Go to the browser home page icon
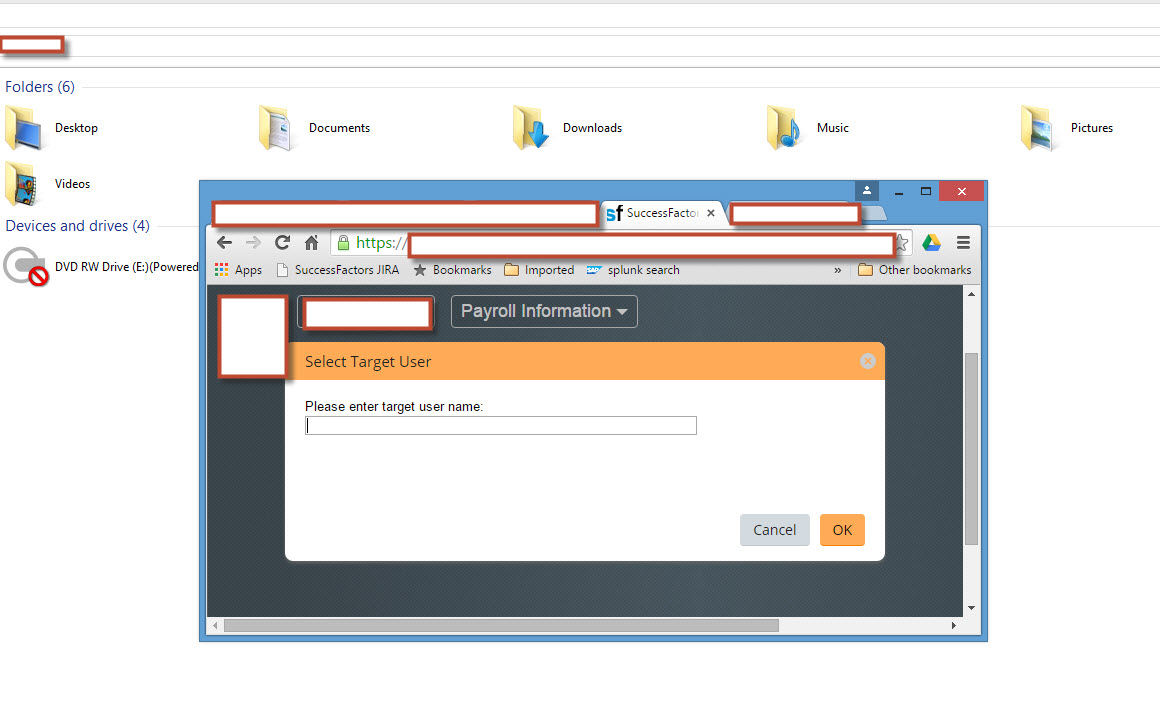The image size is (1160, 719). (311, 243)
